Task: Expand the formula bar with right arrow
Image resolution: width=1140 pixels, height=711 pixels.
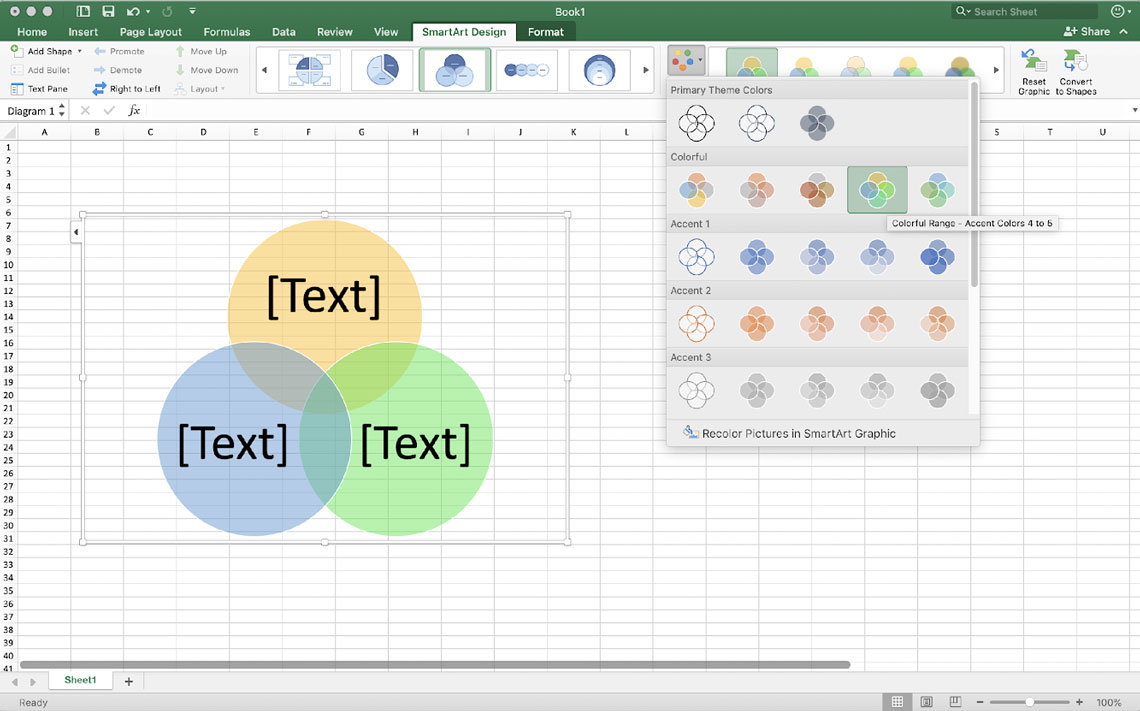Action: click(x=1134, y=111)
